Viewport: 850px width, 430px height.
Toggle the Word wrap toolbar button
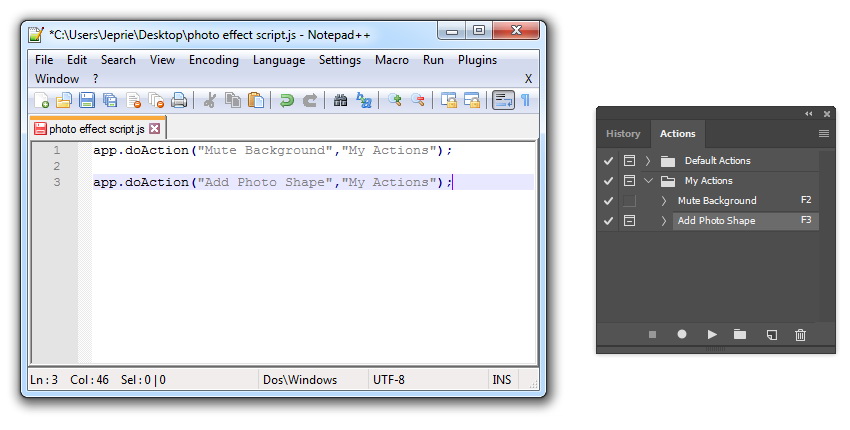pyautogui.click(x=503, y=100)
